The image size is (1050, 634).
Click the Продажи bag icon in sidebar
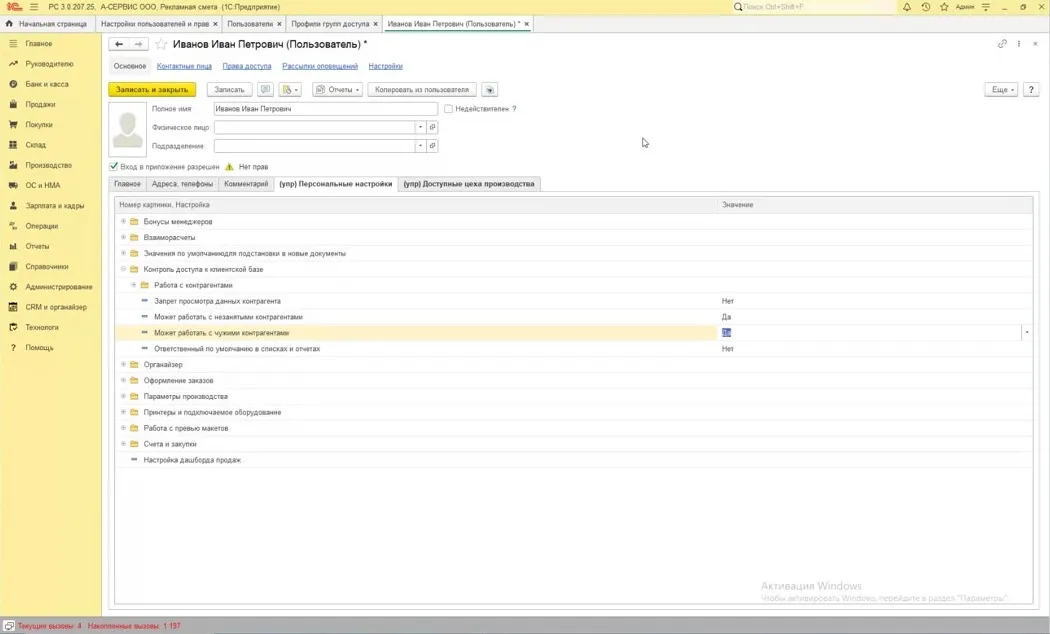pyautogui.click(x=13, y=104)
